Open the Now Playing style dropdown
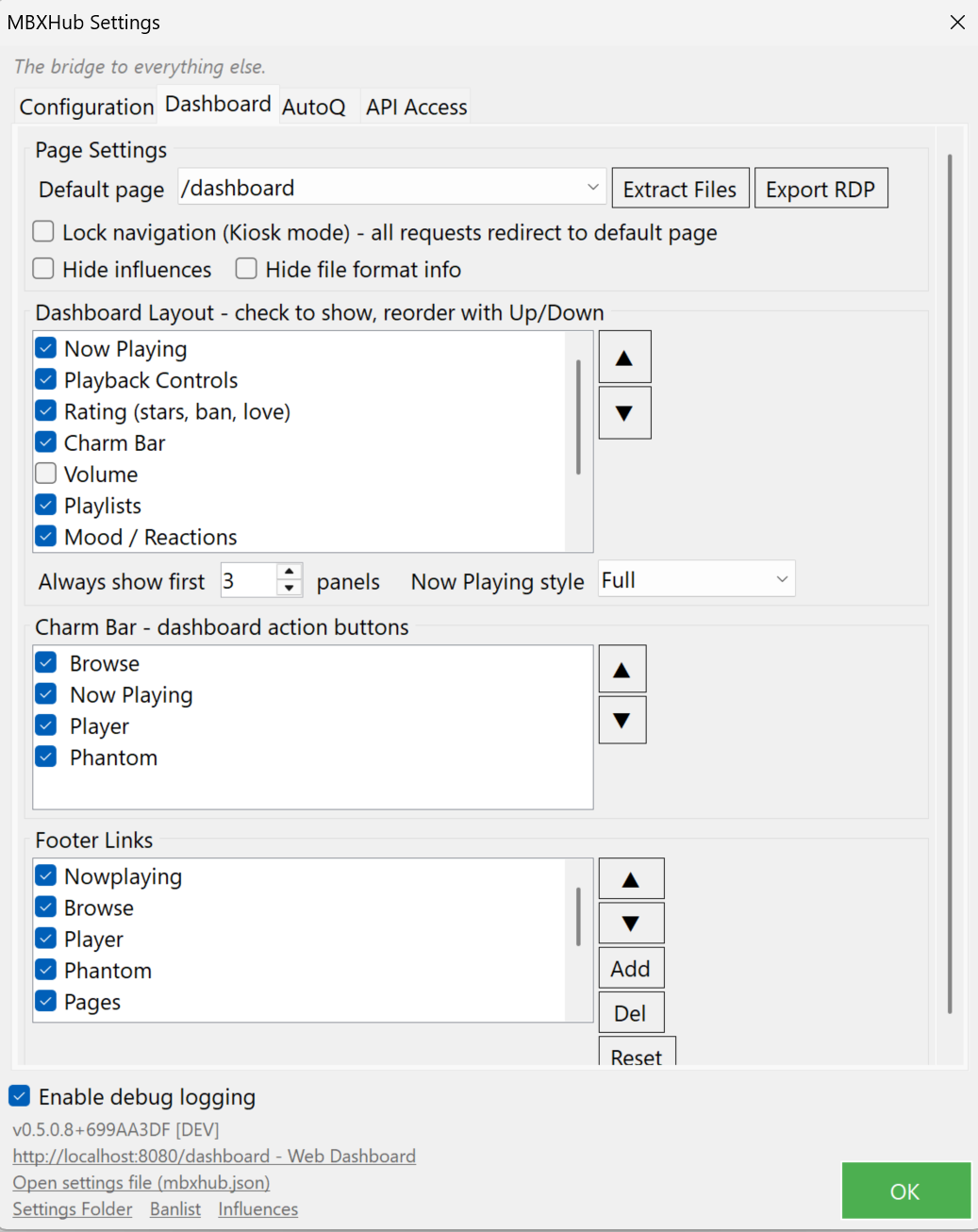 pos(781,578)
